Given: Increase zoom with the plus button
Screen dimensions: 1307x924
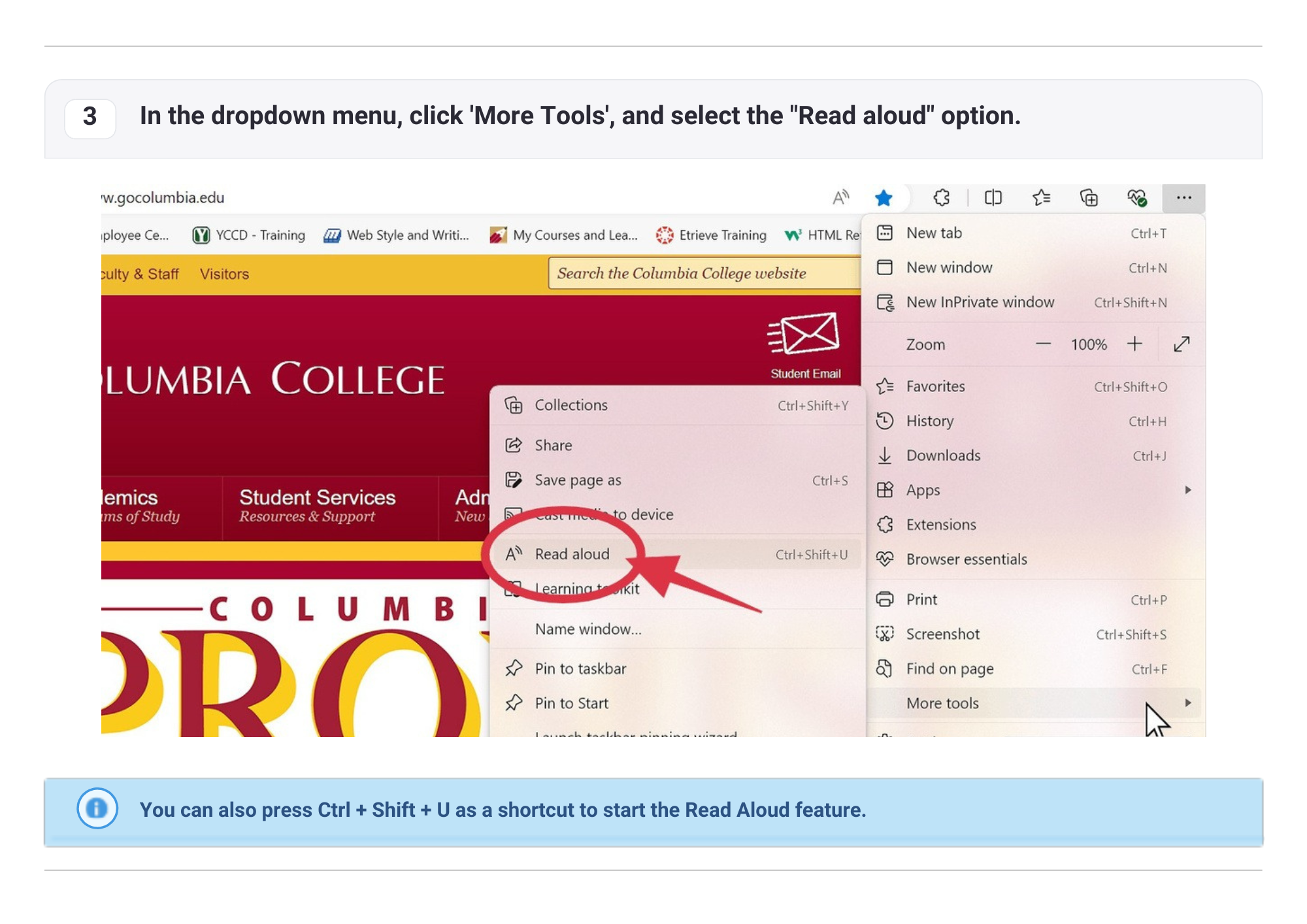Looking at the screenshot, I should 1134,344.
